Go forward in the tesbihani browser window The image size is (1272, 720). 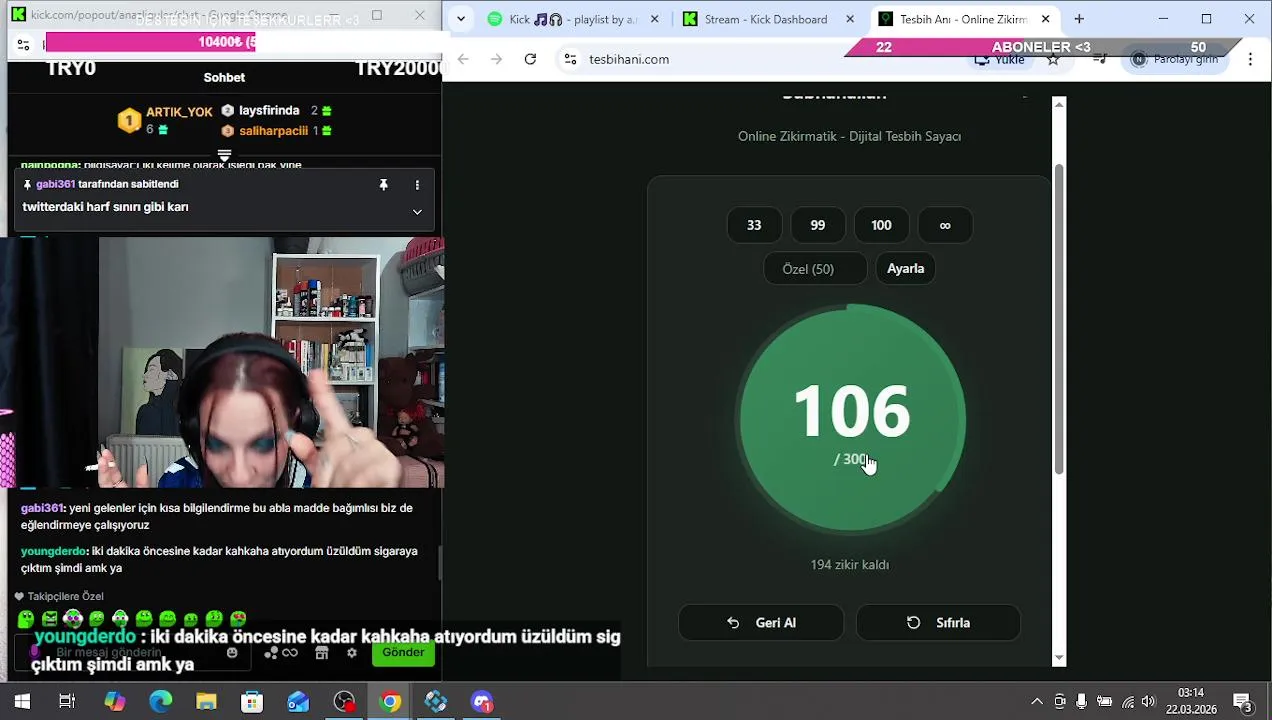496,59
